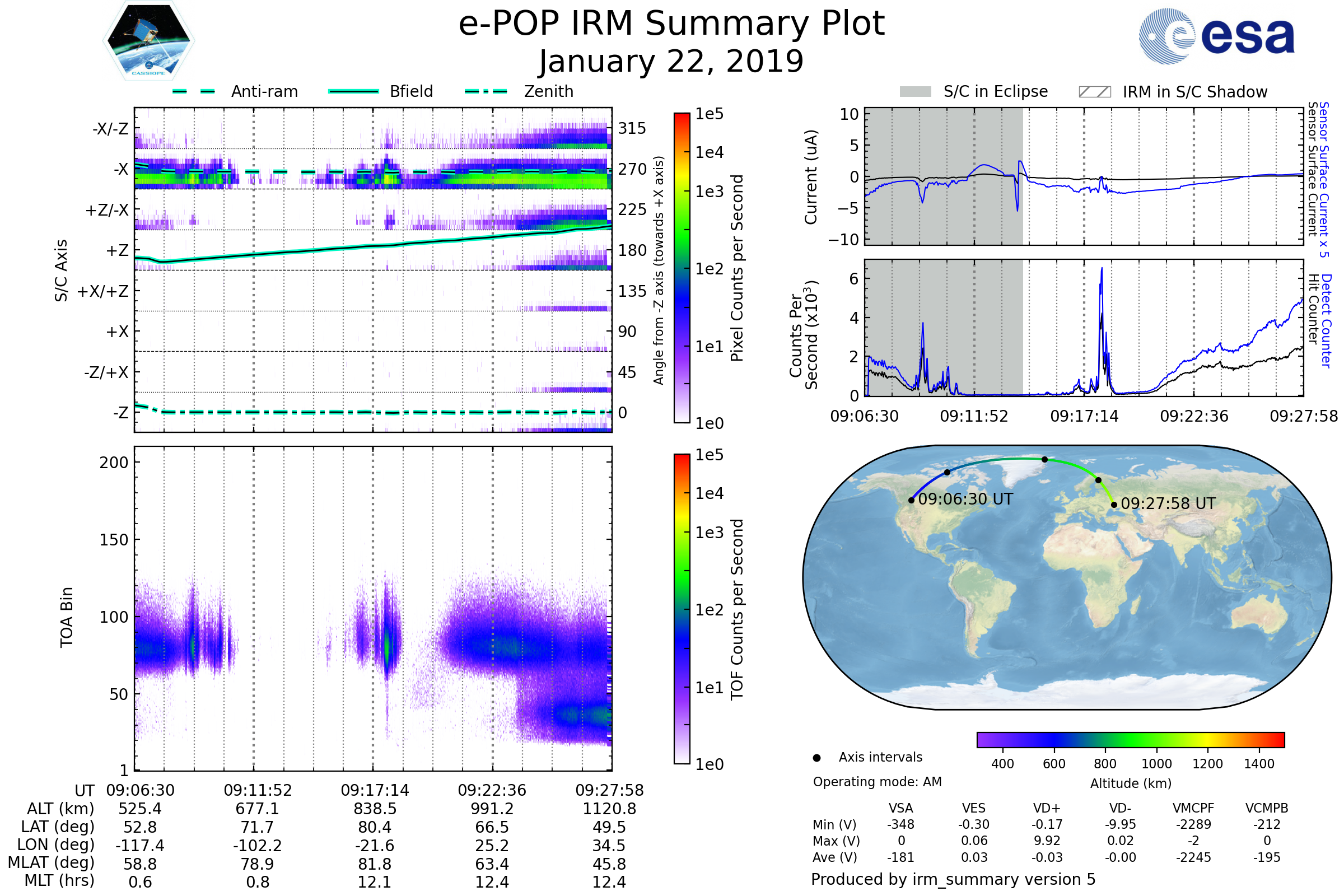This screenshot has height=896, width=1344.
Task: Click the S/C in Eclipse gray legend swatch
Action: pyautogui.click(x=916, y=92)
